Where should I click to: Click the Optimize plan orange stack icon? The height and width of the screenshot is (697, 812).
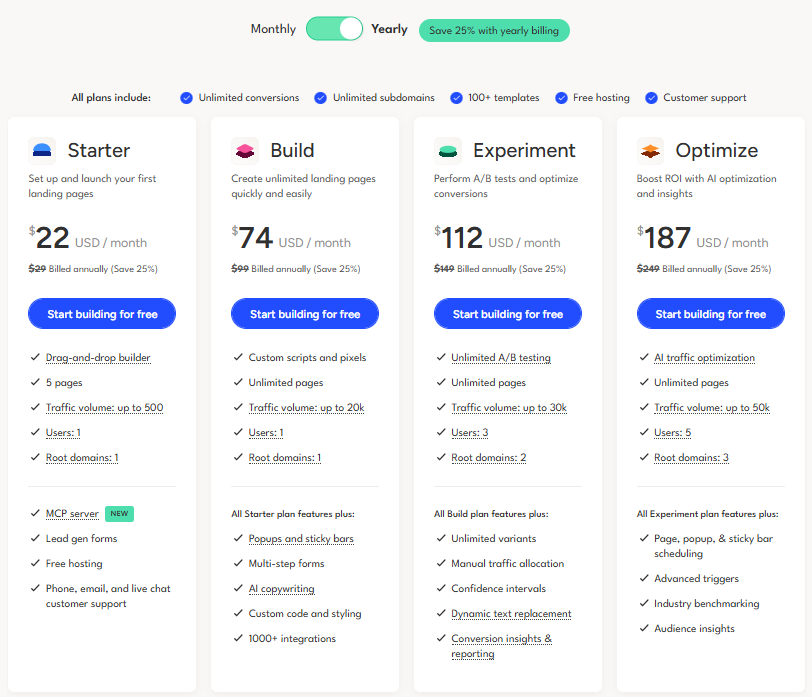tap(650, 150)
